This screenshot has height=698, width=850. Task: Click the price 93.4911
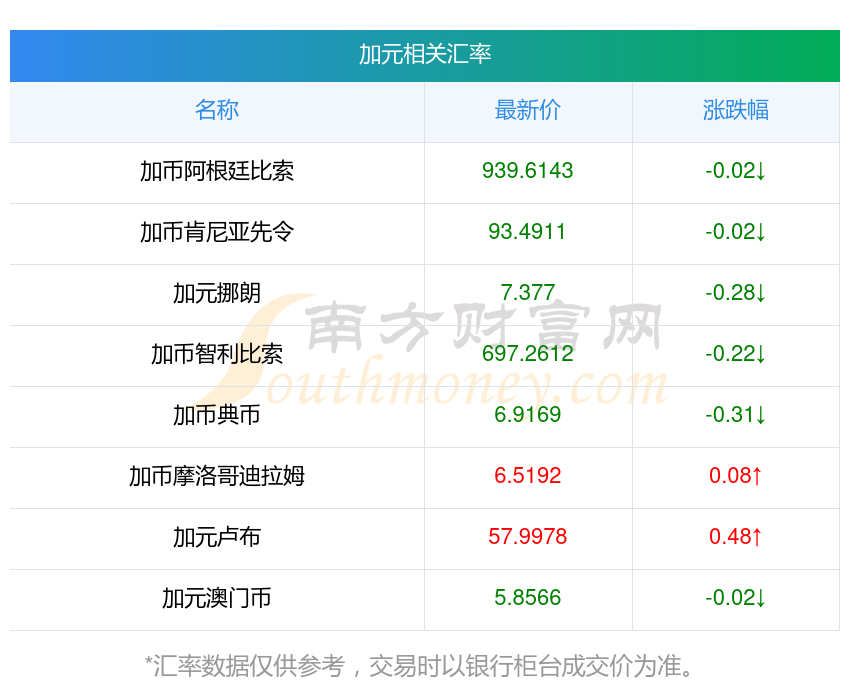[527, 232]
